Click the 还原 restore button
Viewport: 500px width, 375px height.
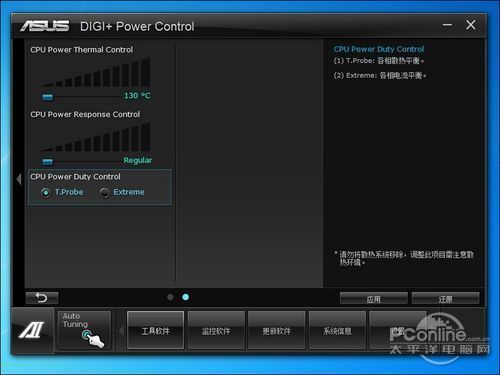445,299
